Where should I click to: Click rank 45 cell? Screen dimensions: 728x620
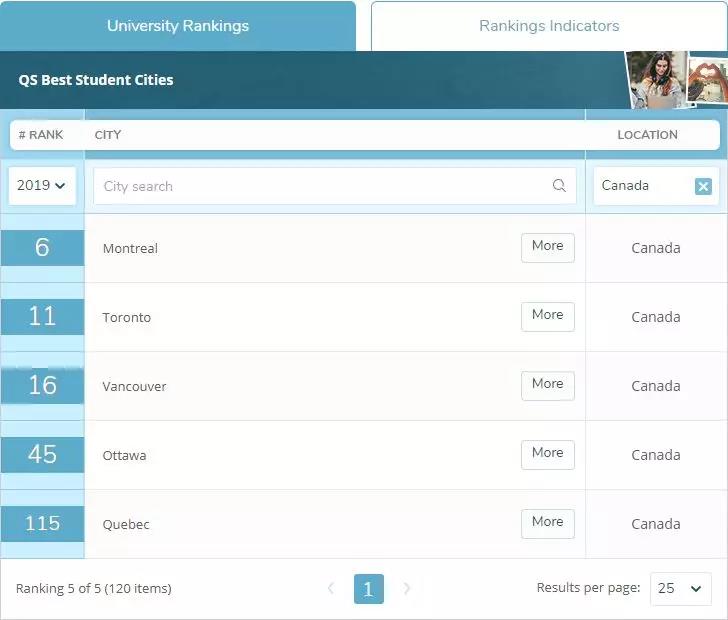(x=42, y=455)
